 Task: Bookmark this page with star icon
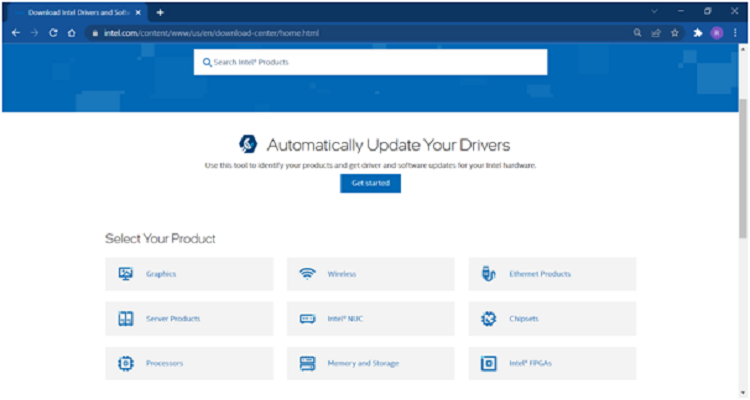click(x=674, y=33)
